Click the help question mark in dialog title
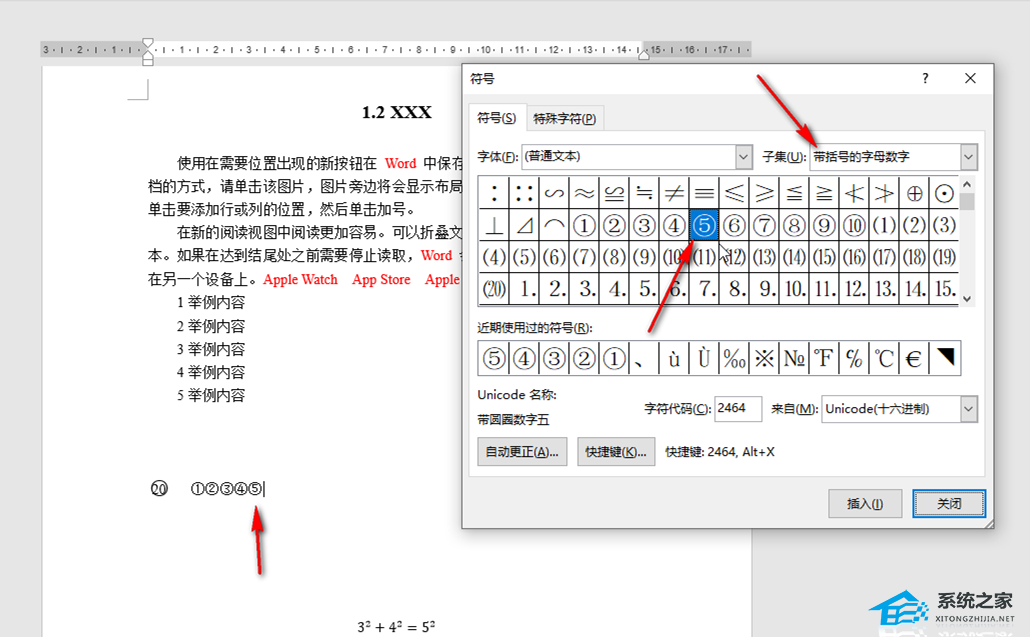The height and width of the screenshot is (637, 1030). click(x=925, y=79)
